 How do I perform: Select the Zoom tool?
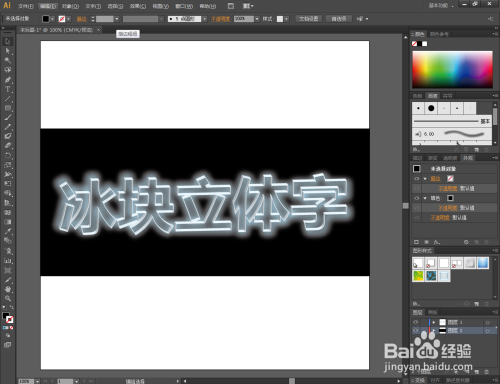(8, 298)
